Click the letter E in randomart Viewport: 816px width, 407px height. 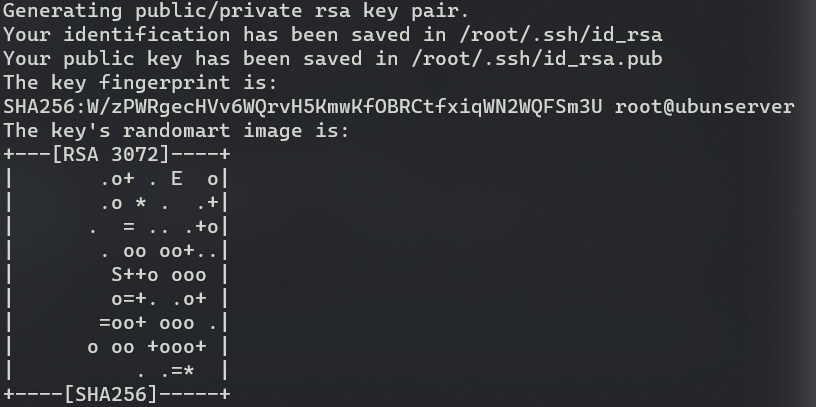177,179
